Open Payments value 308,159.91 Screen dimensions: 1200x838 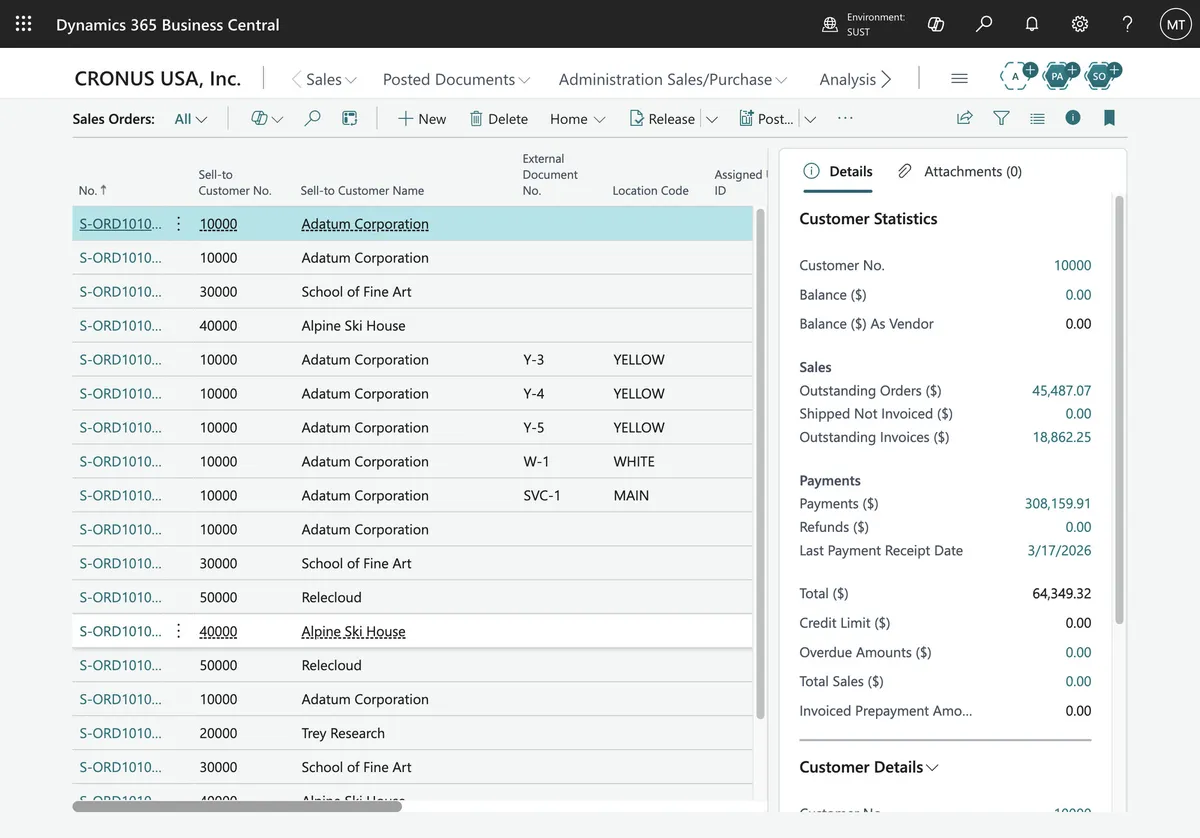click(1058, 503)
